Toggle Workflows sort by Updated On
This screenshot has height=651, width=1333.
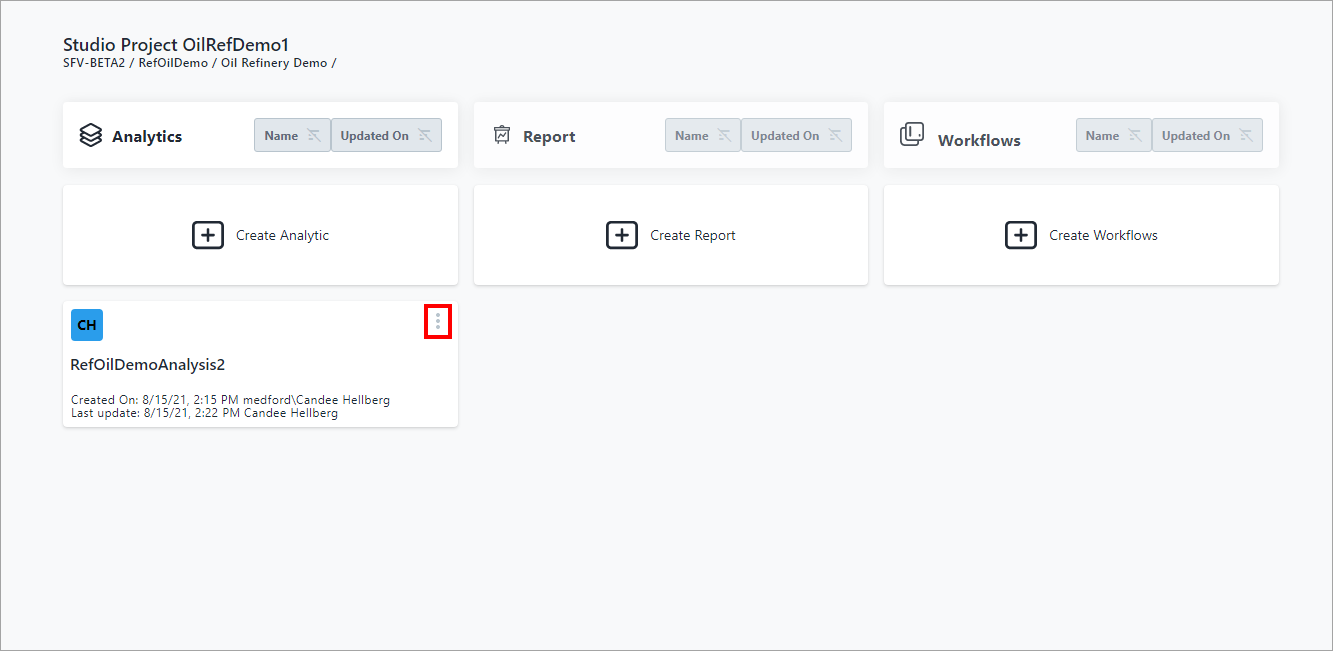click(1207, 136)
